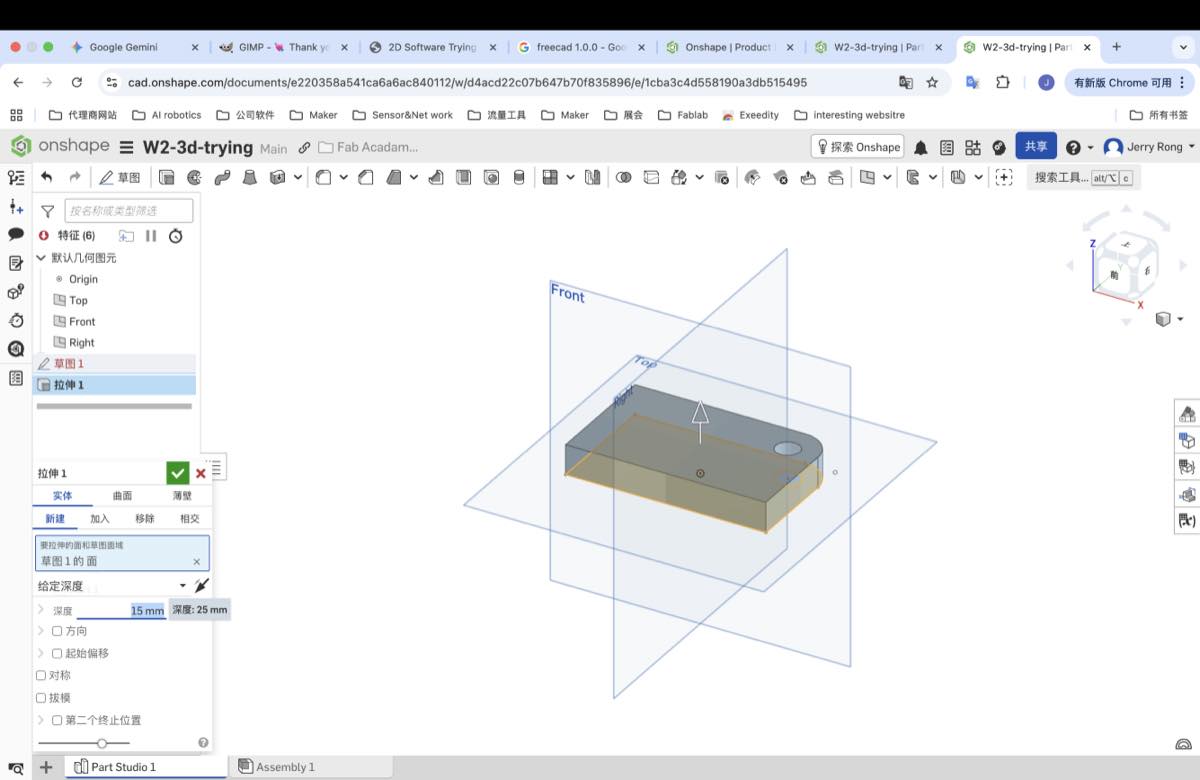Expand the 深度 row chevron

pyautogui.click(x=41, y=610)
